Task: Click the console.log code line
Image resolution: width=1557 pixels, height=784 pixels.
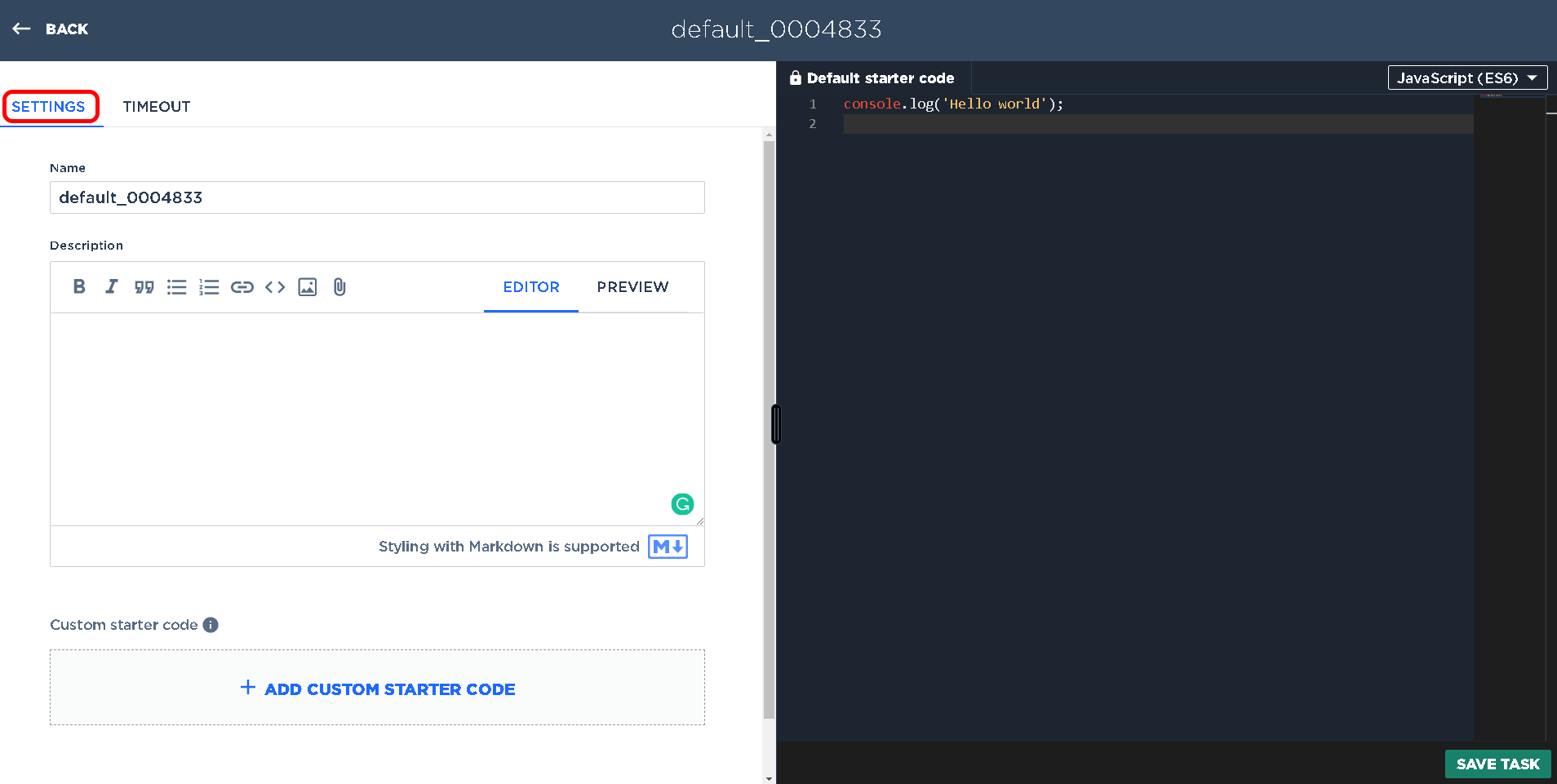Action: click(x=953, y=104)
